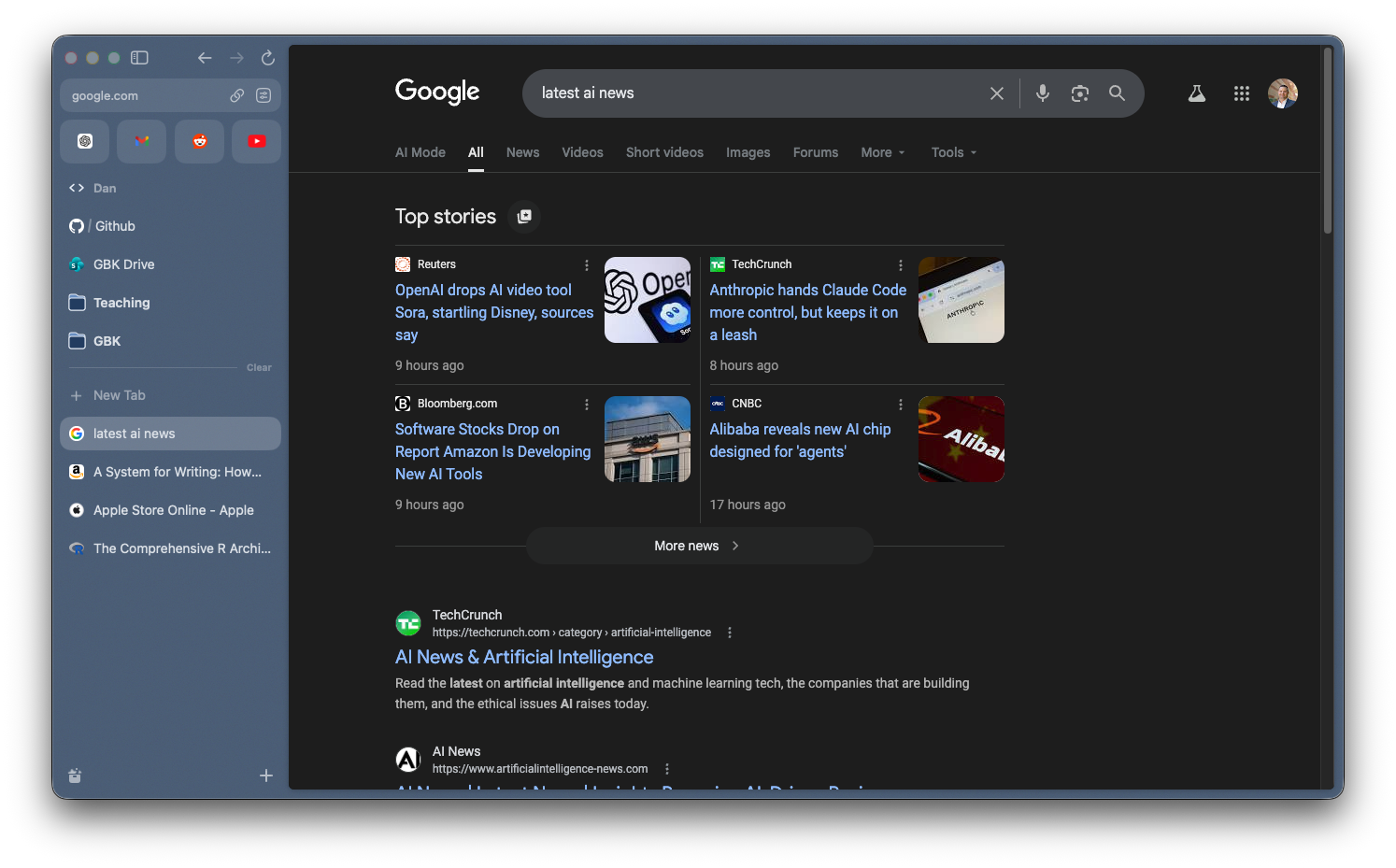Expand the More search filters dropdown
1396x868 pixels.
pos(883,152)
